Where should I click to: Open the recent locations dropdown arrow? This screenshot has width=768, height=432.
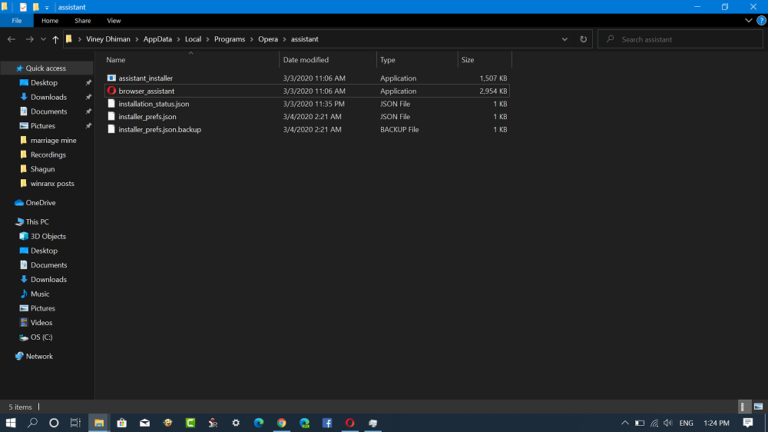point(42,39)
